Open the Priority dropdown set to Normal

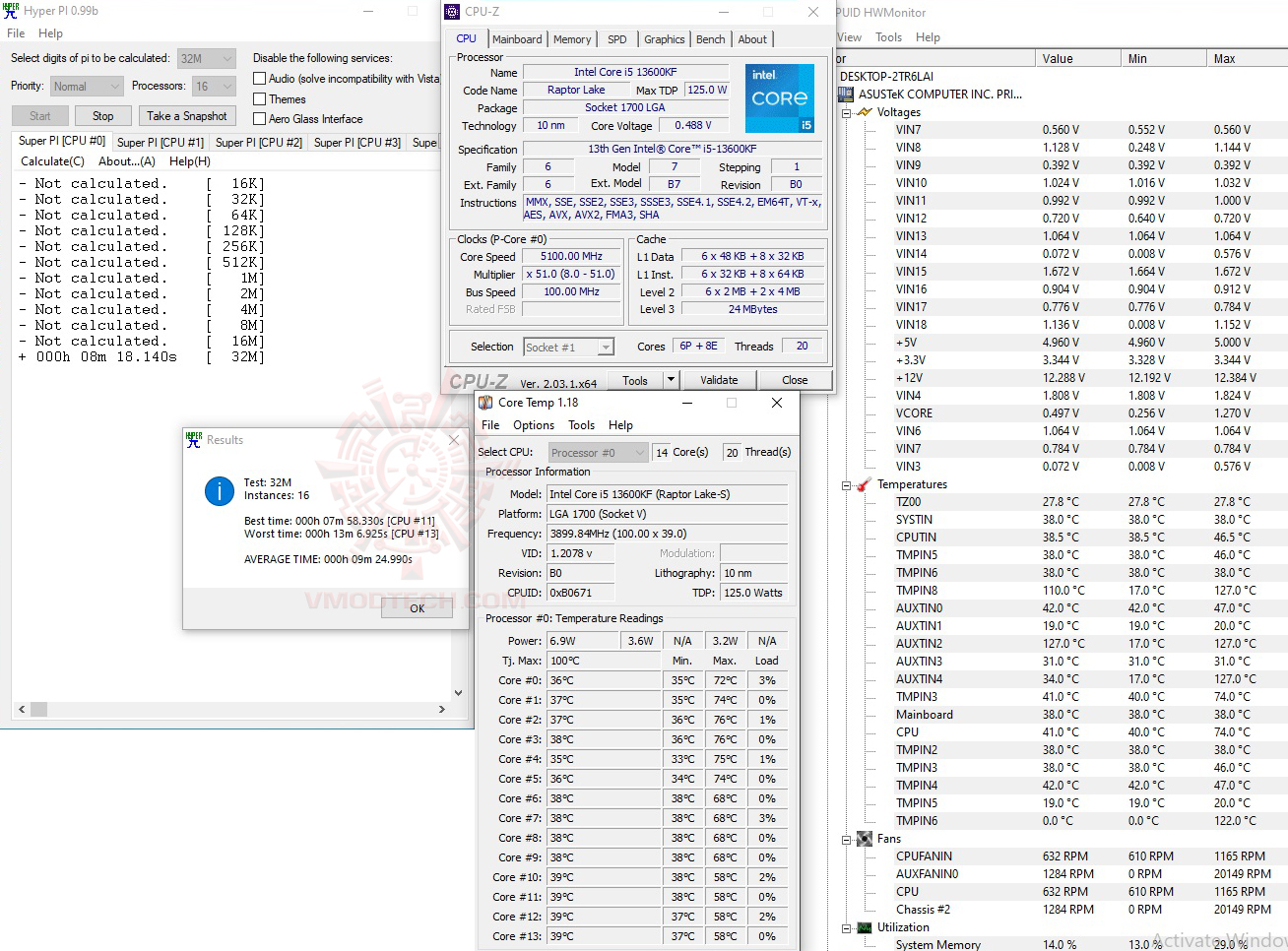pos(87,87)
